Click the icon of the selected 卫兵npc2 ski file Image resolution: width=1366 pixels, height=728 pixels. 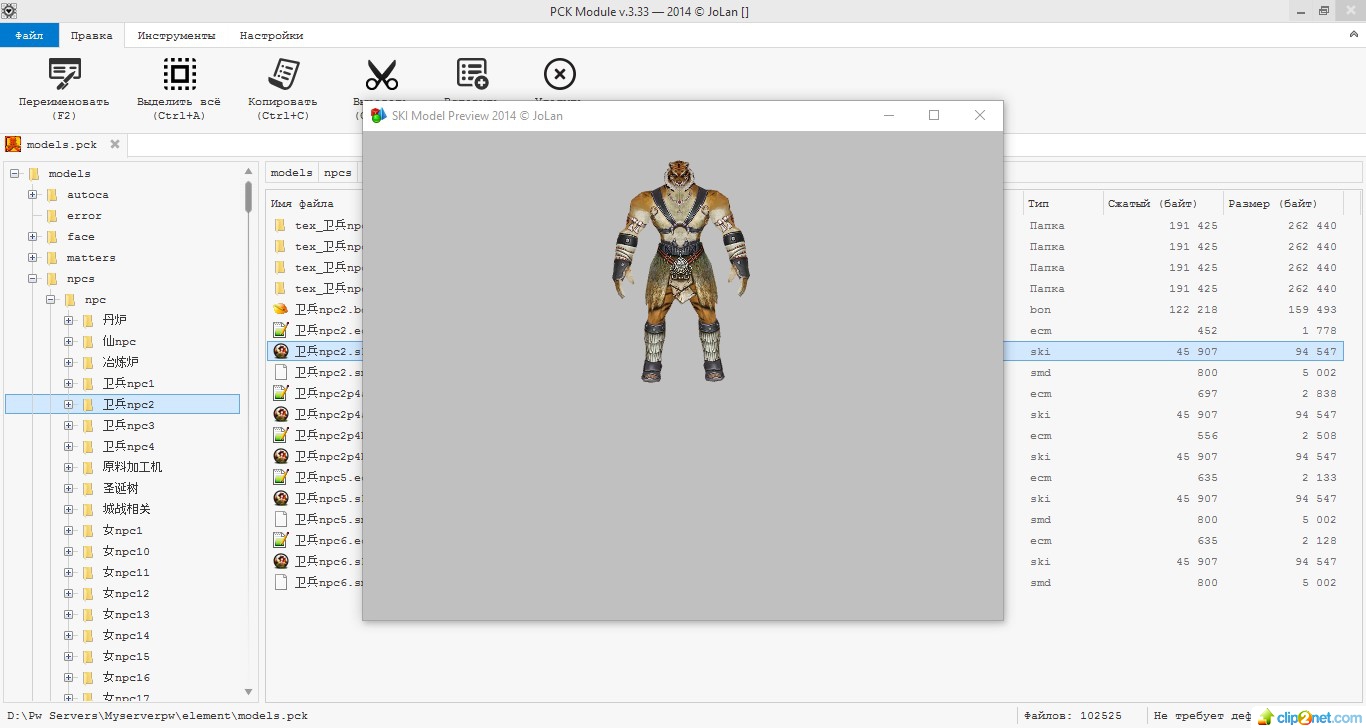pos(281,352)
